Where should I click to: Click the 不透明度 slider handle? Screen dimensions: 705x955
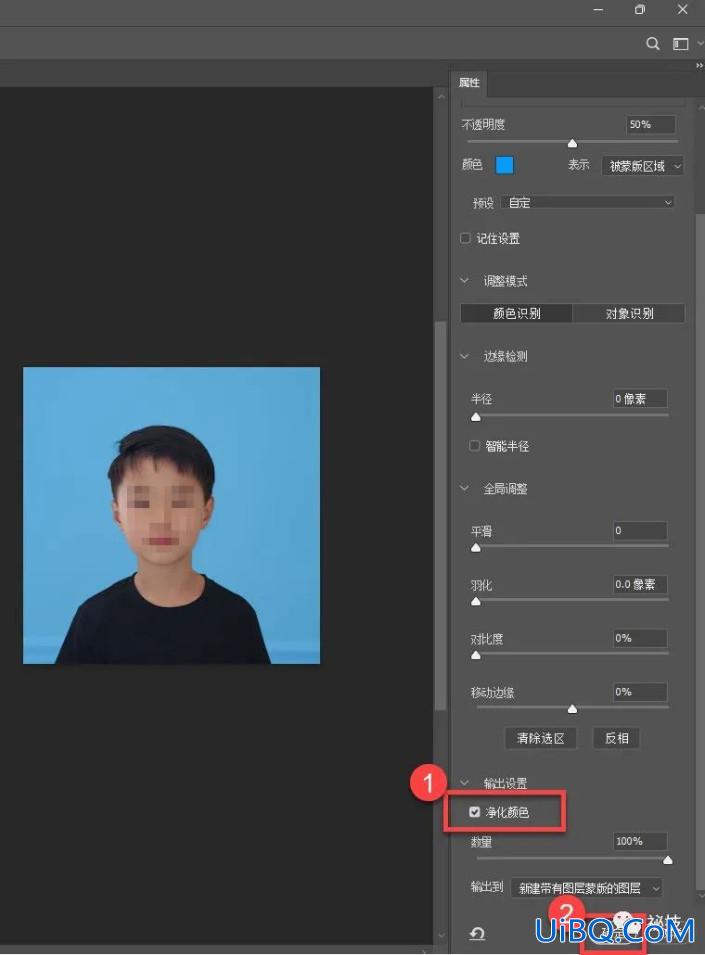[572, 143]
